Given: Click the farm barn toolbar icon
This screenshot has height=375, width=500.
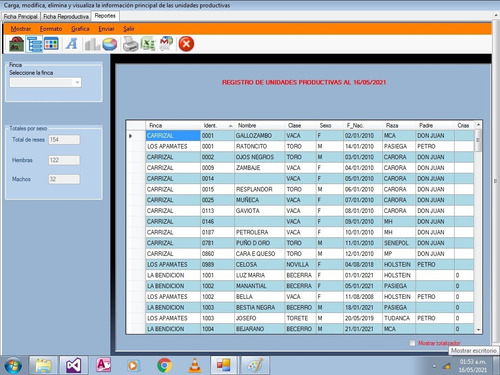Looking at the screenshot, I should coord(16,44).
